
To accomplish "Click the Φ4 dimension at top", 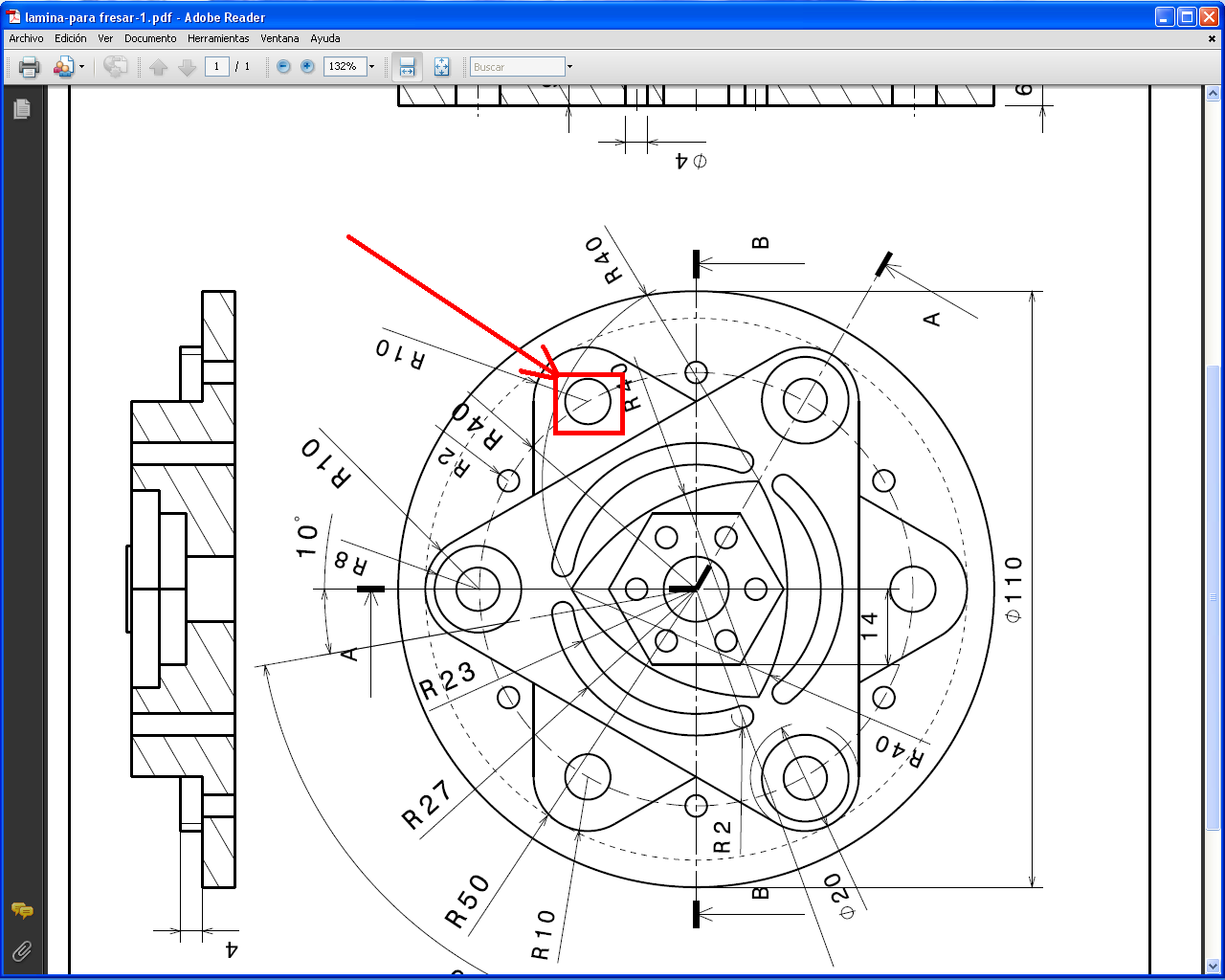I will 691,161.
